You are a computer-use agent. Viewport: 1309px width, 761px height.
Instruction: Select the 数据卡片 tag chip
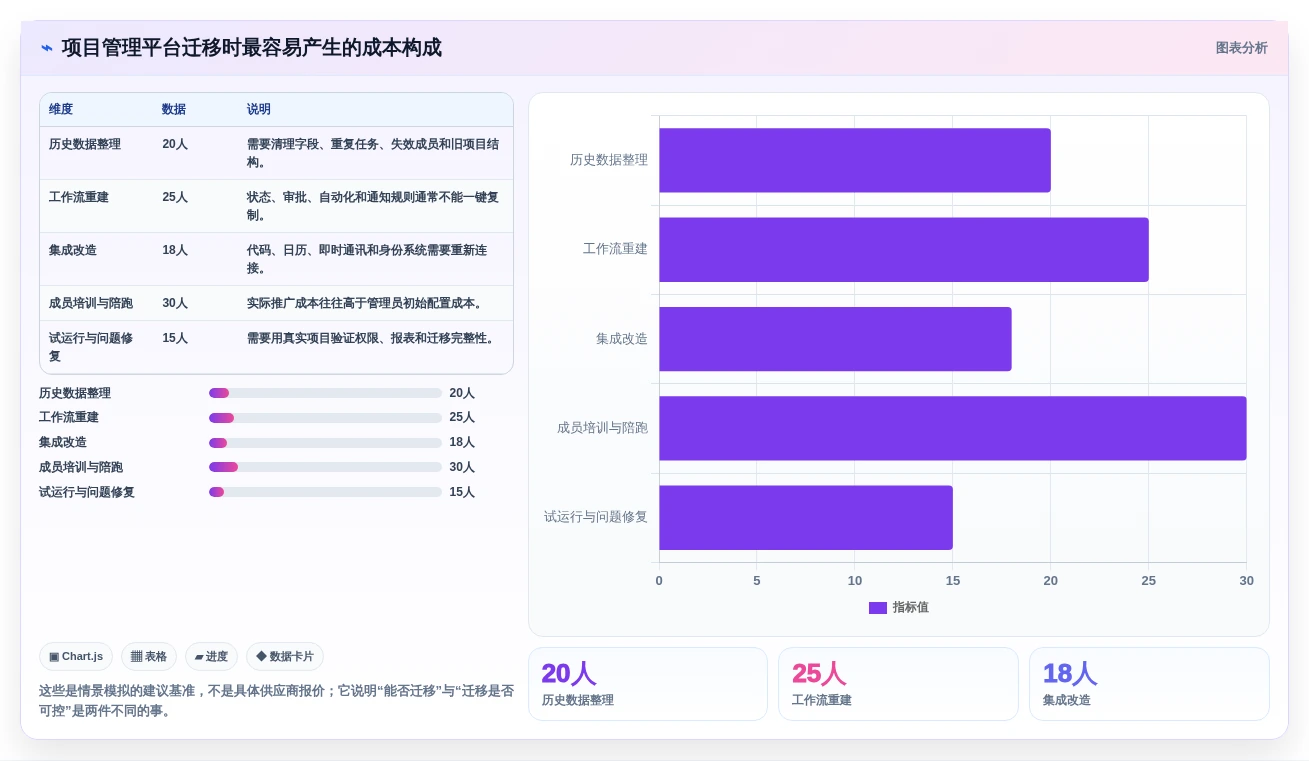point(285,656)
